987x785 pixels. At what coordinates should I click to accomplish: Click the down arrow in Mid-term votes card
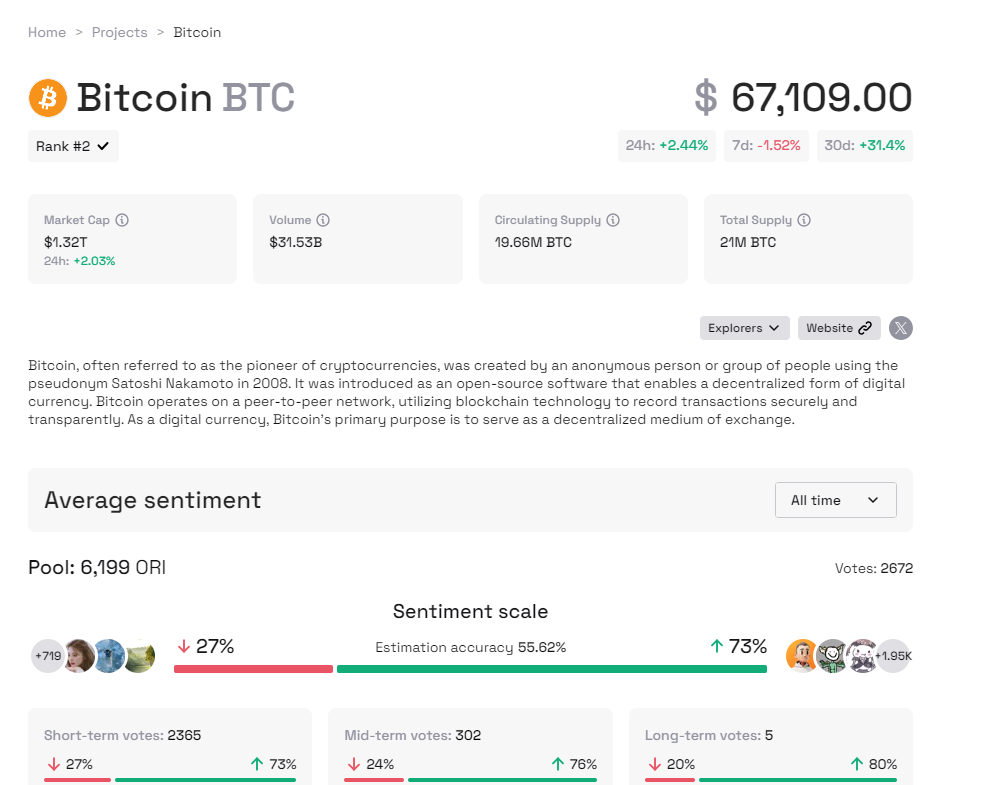354,764
